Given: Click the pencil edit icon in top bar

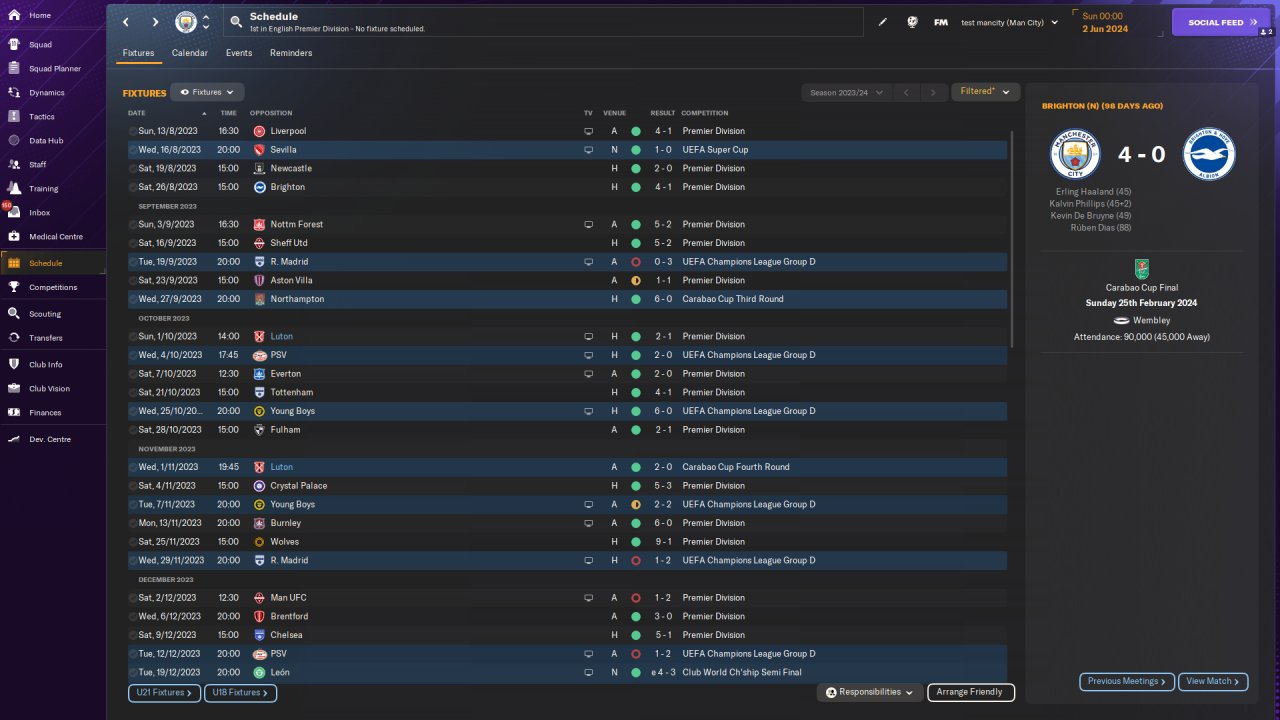Looking at the screenshot, I should point(883,22).
